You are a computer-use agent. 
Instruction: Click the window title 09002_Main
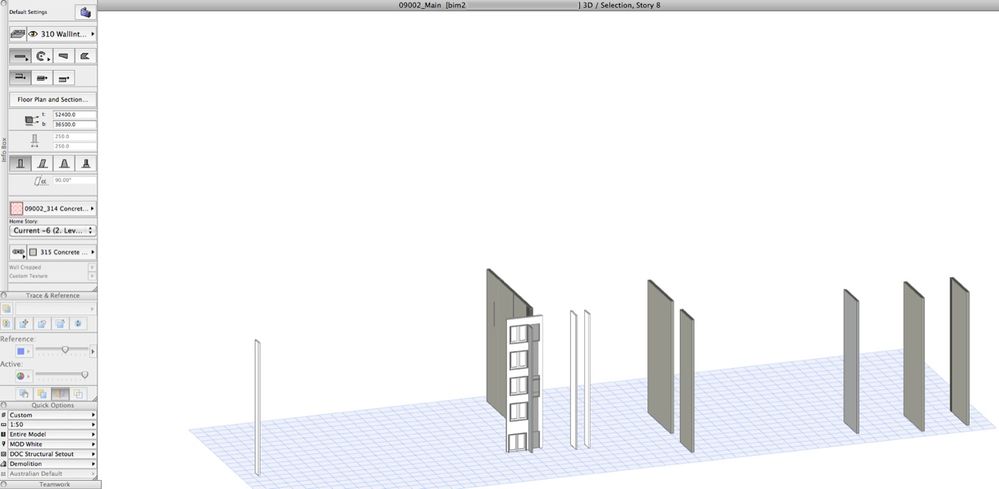tap(420, 5)
